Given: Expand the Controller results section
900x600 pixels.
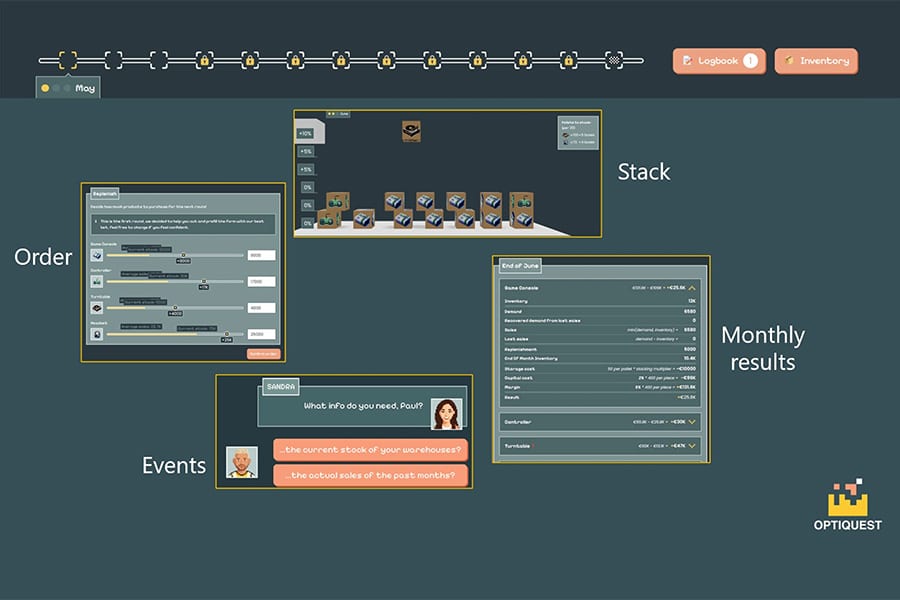Looking at the screenshot, I should tap(692, 421).
